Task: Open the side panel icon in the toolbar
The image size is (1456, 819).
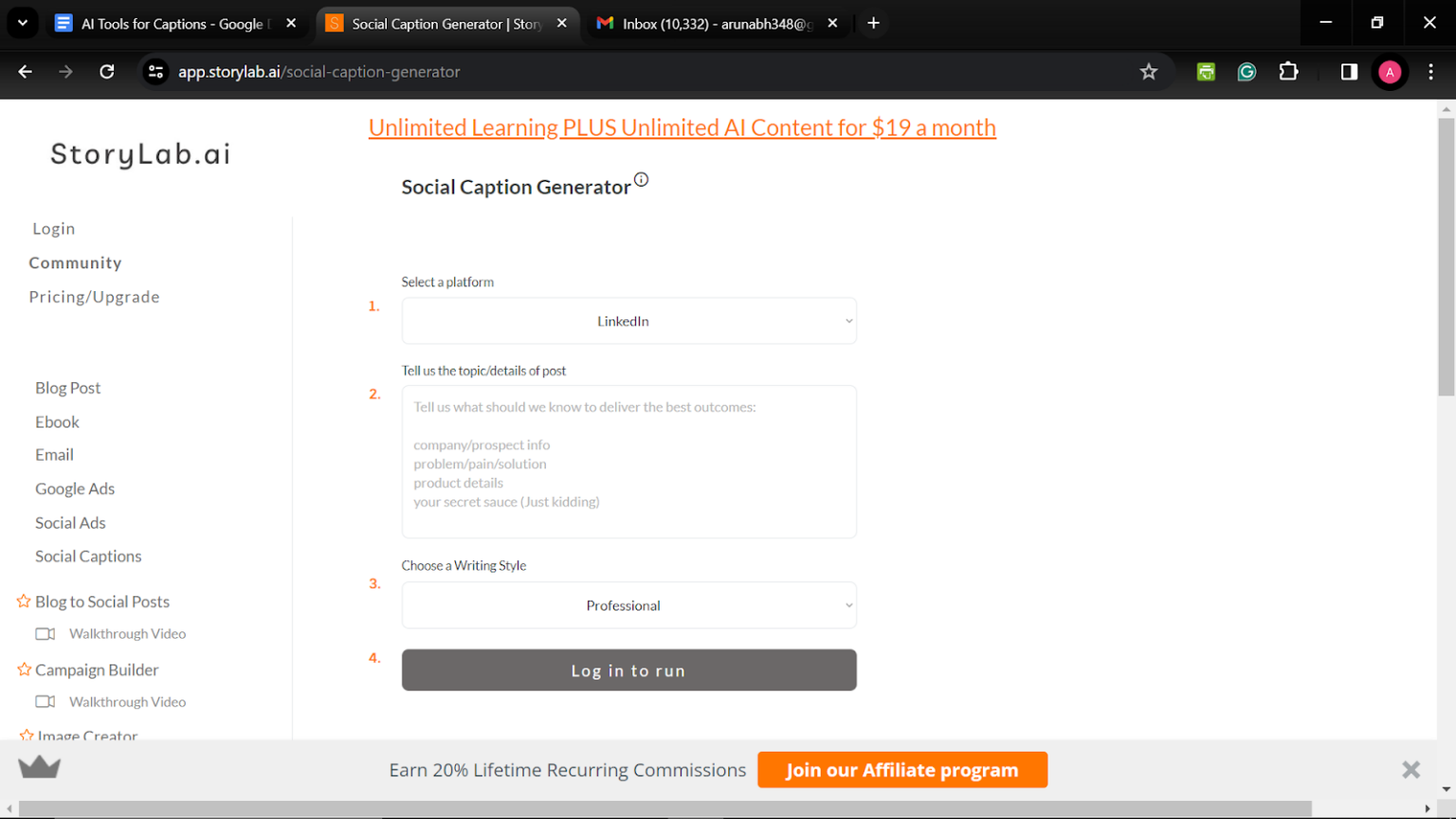Action: (1348, 71)
